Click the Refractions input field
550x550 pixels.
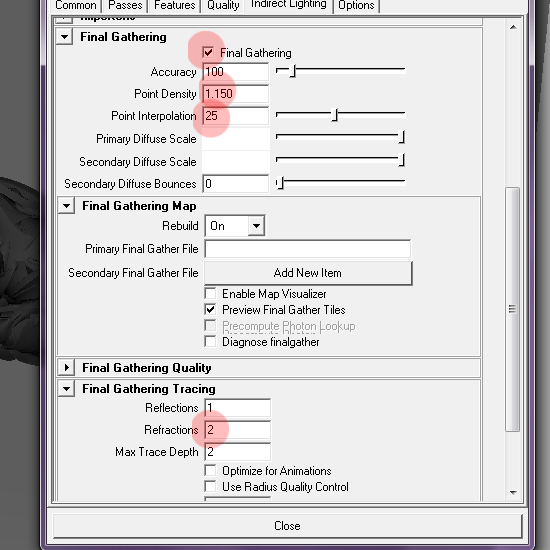click(x=237, y=430)
